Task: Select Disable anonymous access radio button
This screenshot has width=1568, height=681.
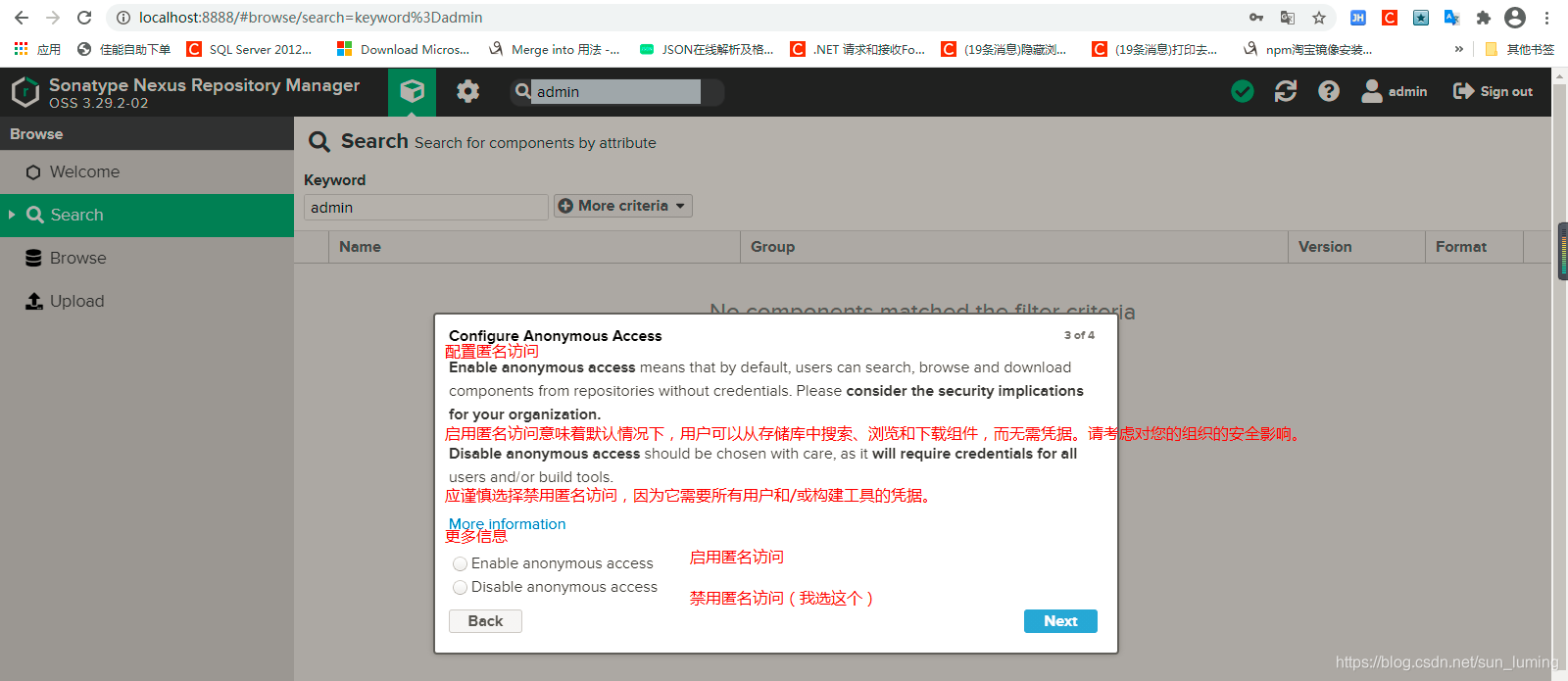Action: [461, 588]
